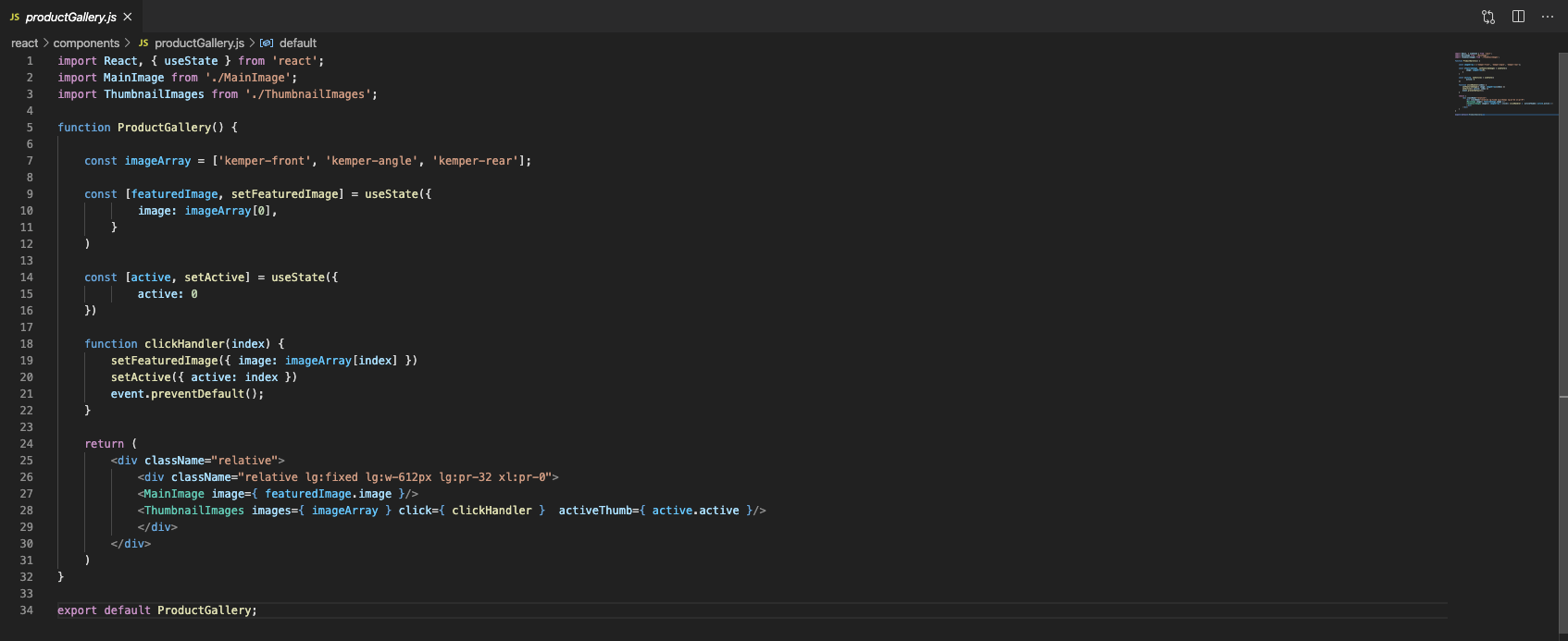1568x641 pixels.
Task: Click the JS icon in the breadcrumb
Action: 143,43
